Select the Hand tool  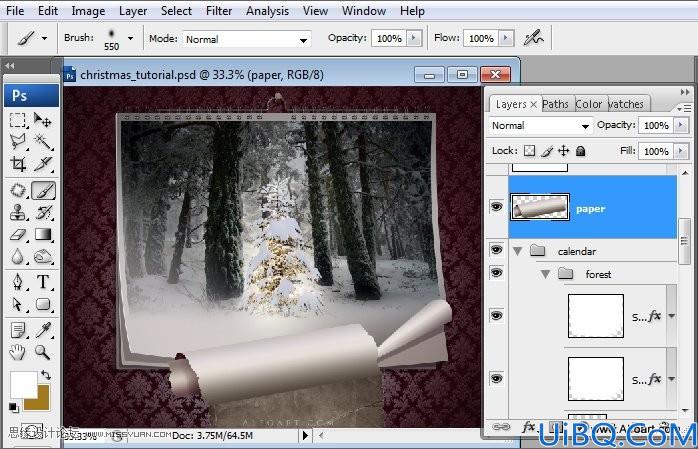[x=18, y=352]
